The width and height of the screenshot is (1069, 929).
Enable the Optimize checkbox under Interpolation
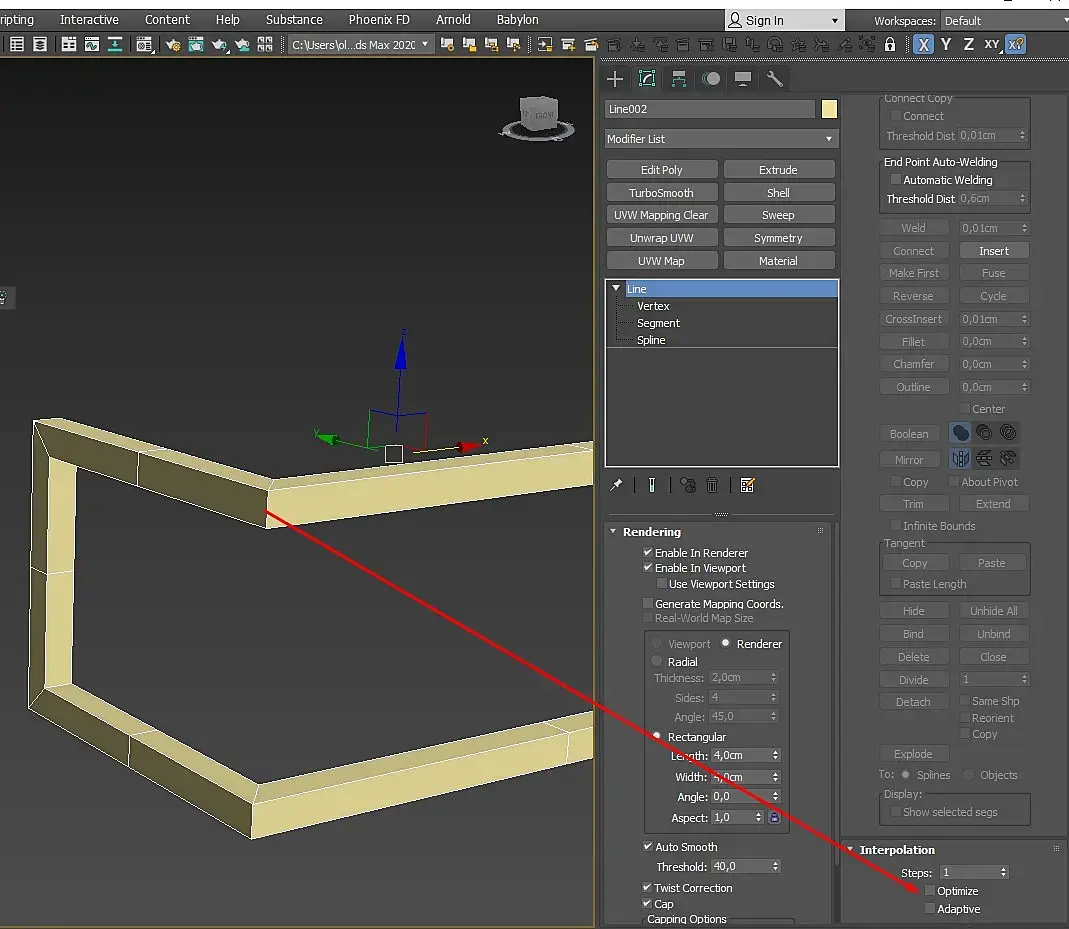[930, 891]
